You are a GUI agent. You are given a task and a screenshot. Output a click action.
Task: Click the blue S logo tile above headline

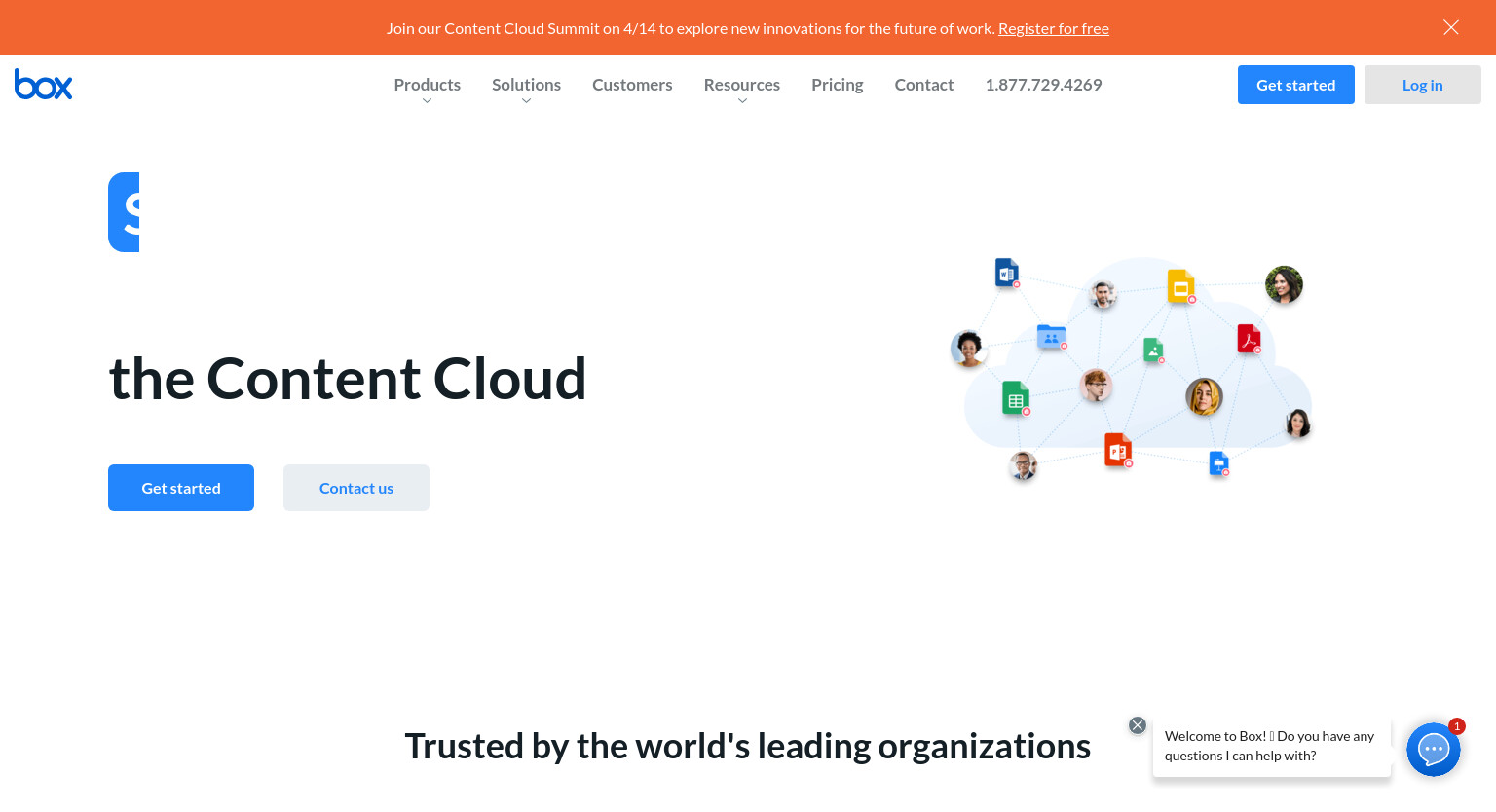pyautogui.click(x=124, y=212)
